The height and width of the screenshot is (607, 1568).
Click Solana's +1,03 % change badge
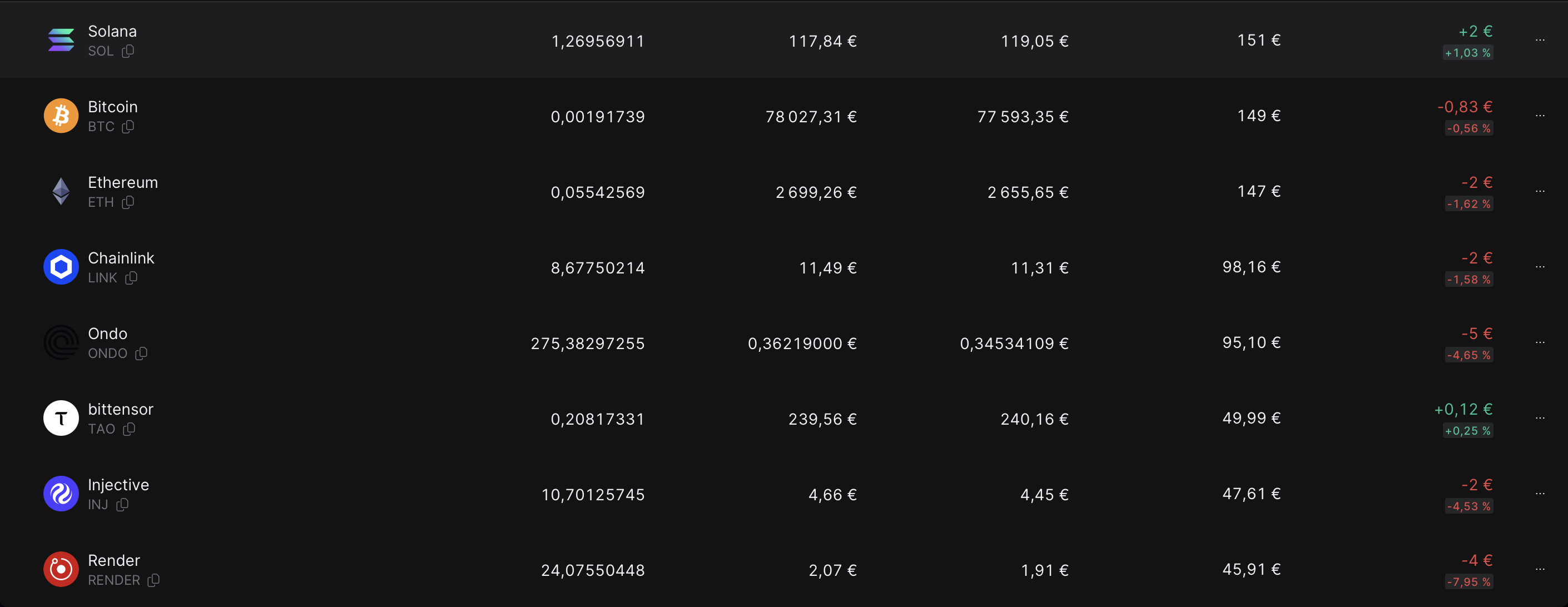pyautogui.click(x=1467, y=53)
